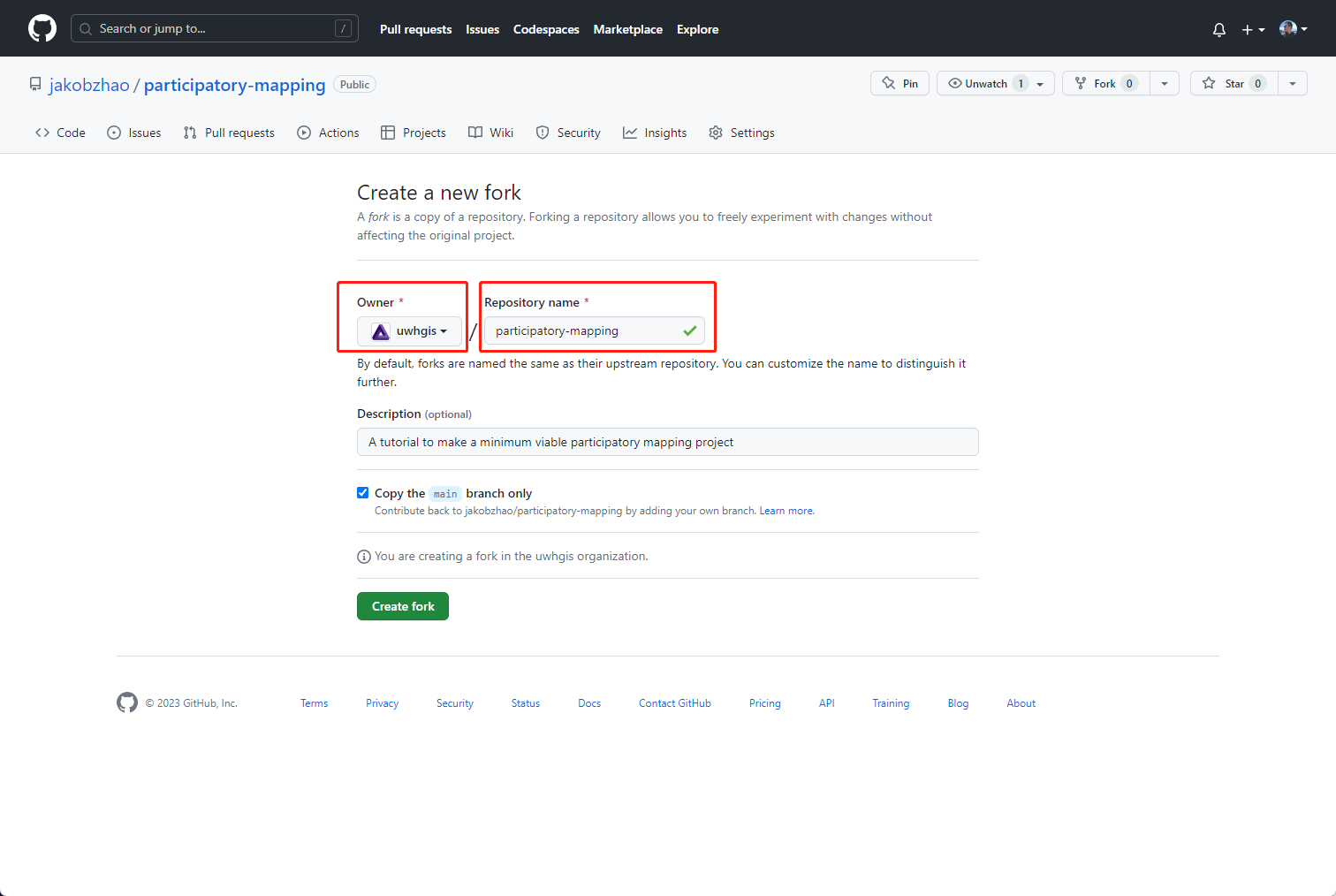This screenshot has width=1336, height=896.
Task: Open the user avatar menu
Action: 1294,29
